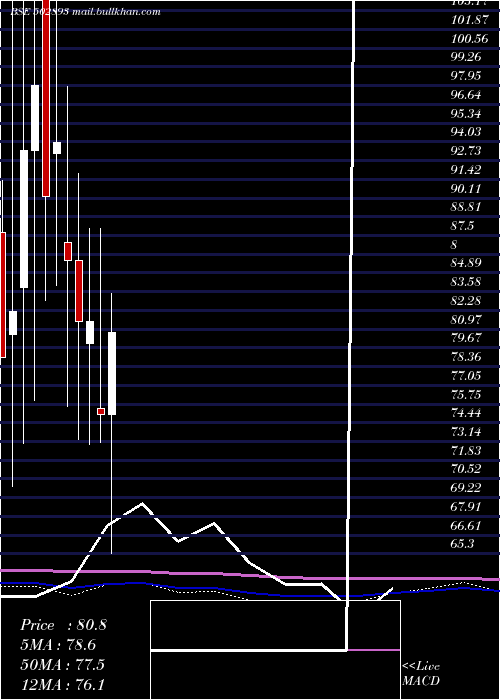Click the 87.5 price axis label
The height and width of the screenshot is (700, 500).
pyautogui.click(x=463, y=226)
